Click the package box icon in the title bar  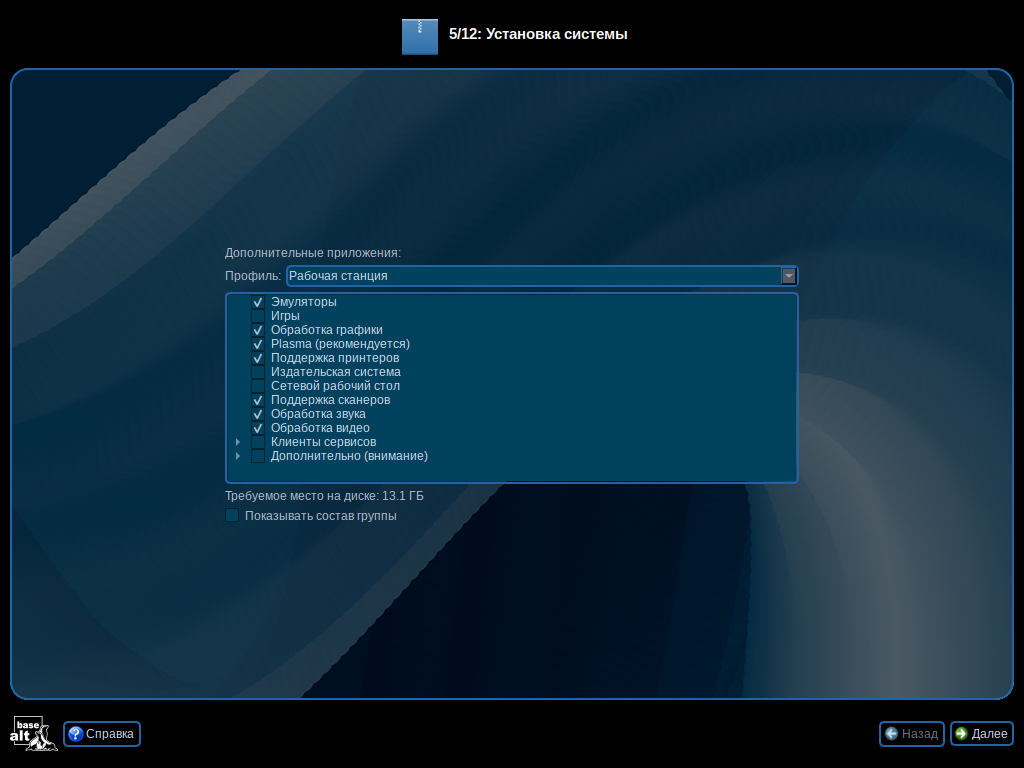pyautogui.click(x=420, y=36)
